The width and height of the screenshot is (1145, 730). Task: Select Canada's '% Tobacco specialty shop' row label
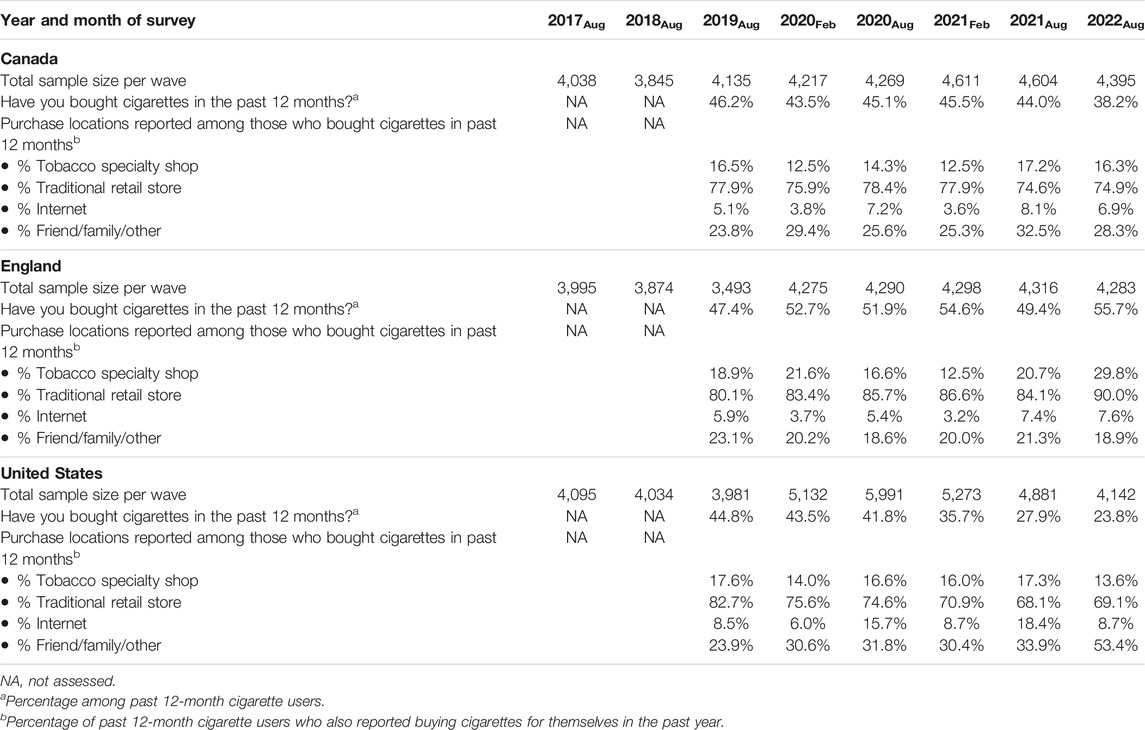[100, 166]
